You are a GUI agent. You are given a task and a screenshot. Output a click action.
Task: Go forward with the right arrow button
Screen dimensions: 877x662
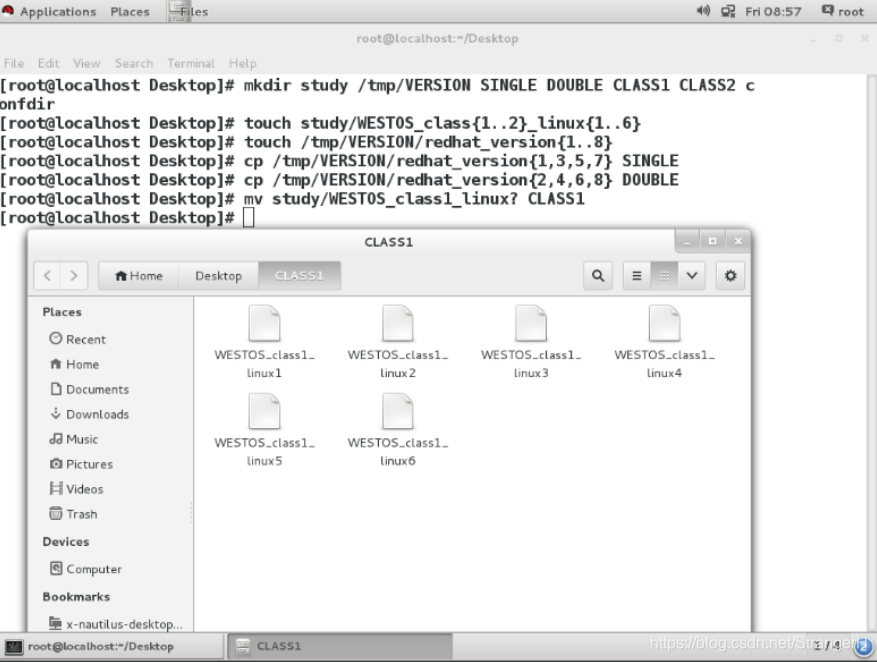tap(74, 276)
